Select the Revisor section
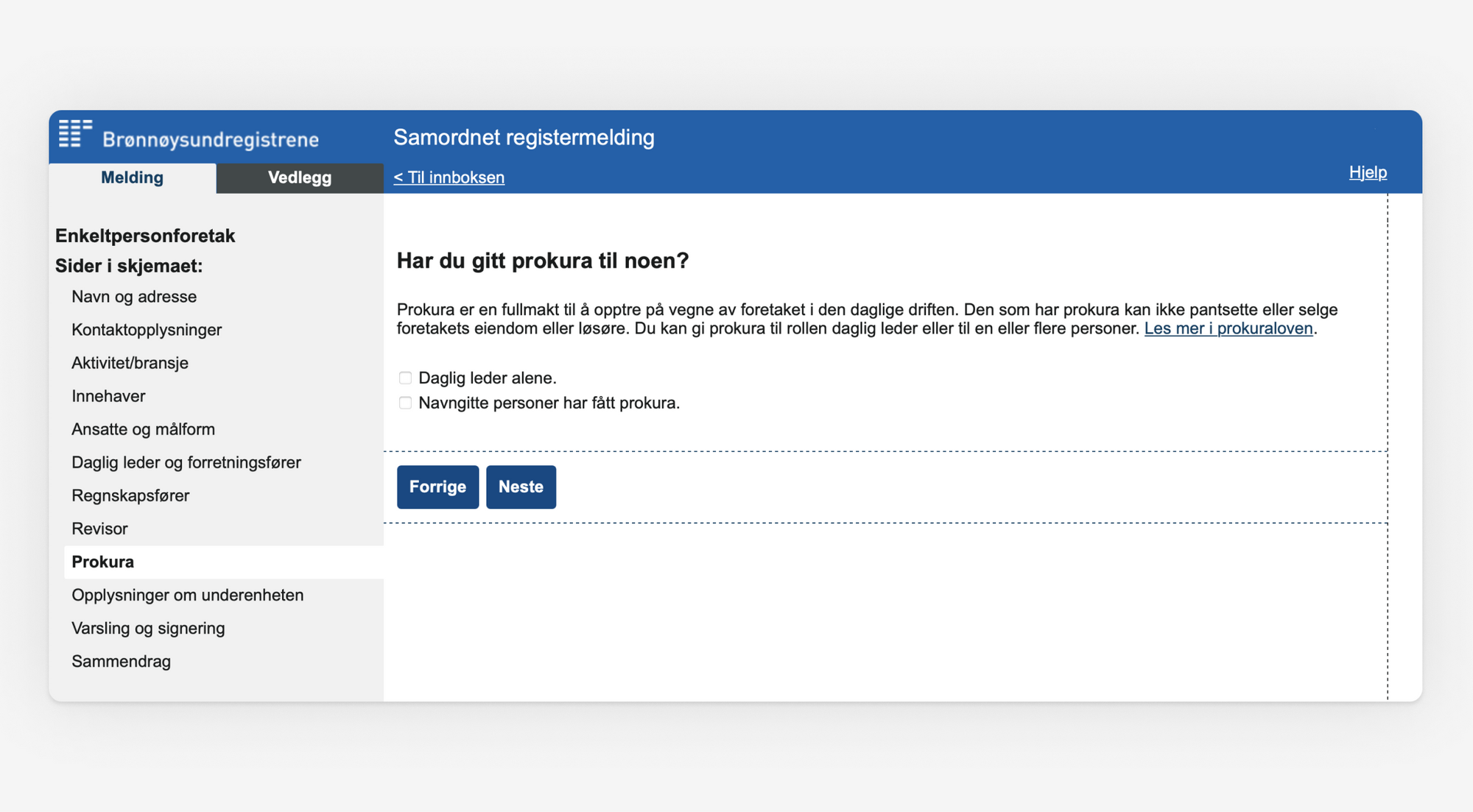This screenshot has height=812, width=1473. [99, 529]
